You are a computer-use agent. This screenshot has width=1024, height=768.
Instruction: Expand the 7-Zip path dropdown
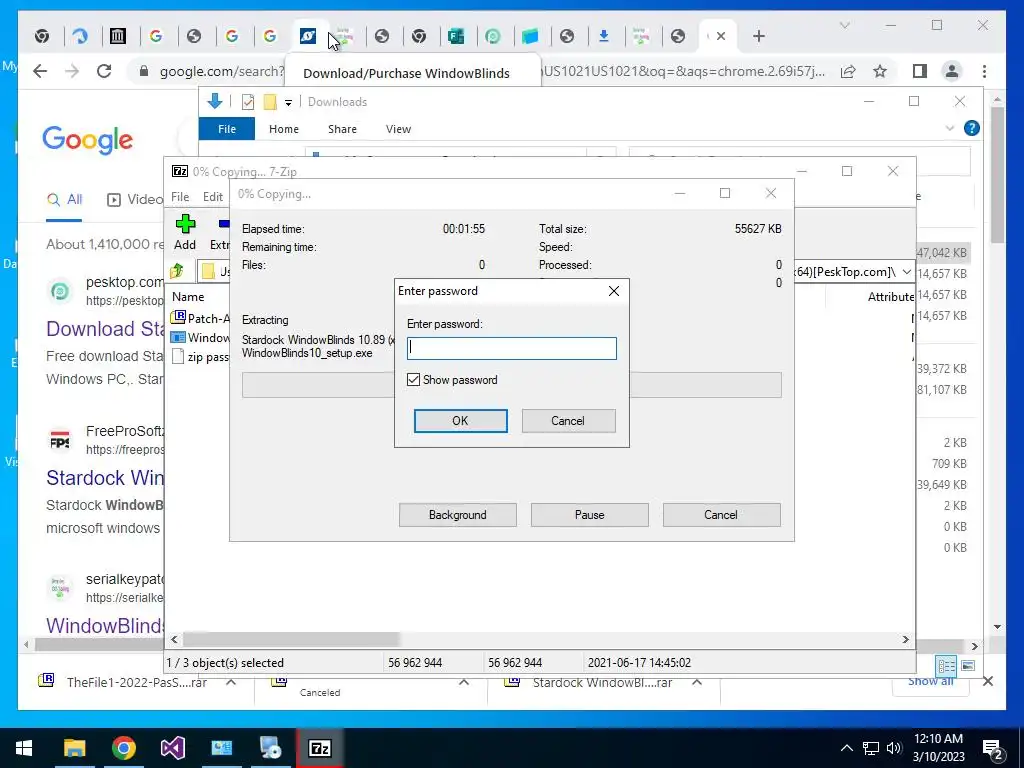pyautogui.click(x=906, y=271)
